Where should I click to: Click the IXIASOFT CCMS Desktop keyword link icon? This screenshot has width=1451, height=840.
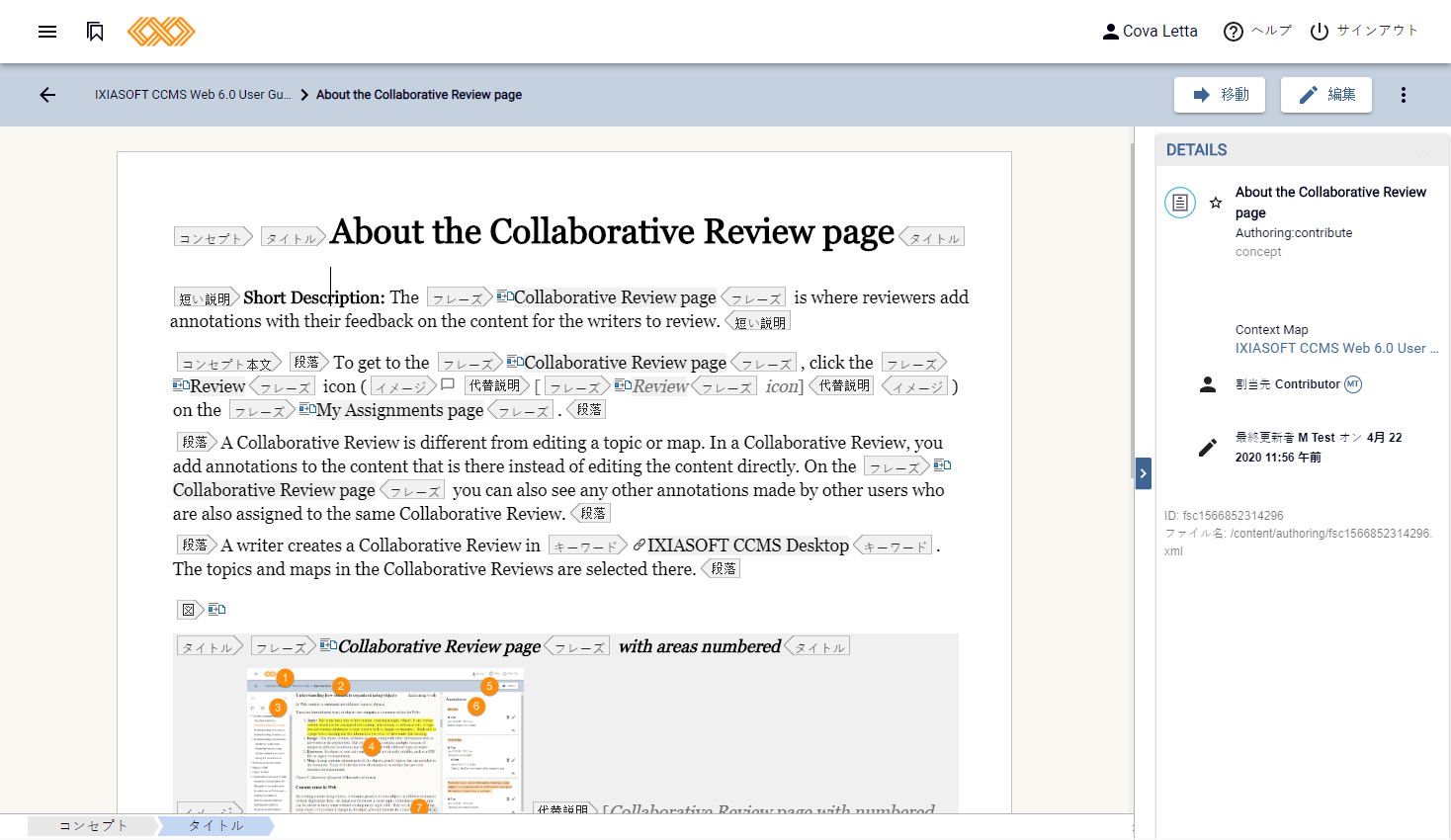point(640,546)
